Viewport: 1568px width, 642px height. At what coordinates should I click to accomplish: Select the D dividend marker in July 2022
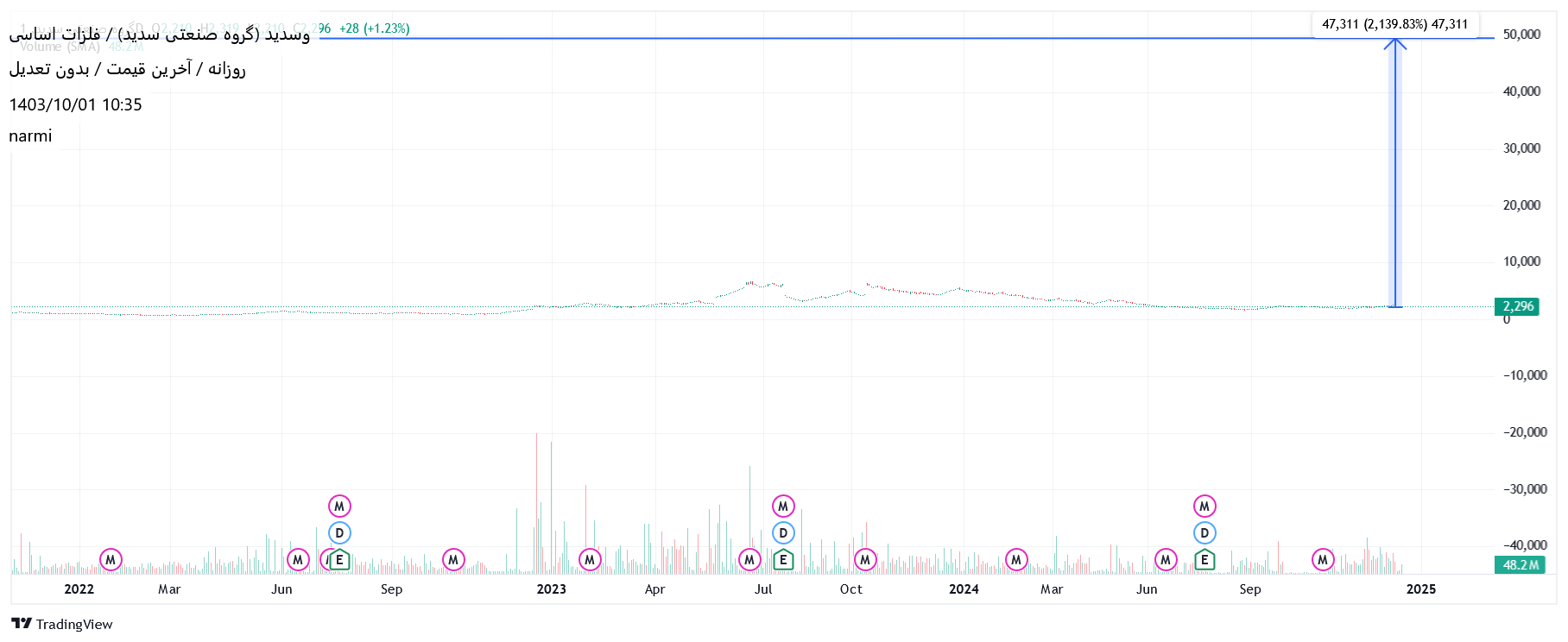pyautogui.click(x=339, y=533)
